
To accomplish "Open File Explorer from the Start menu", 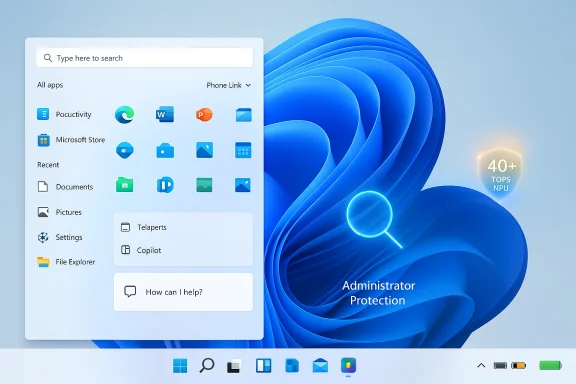I will coord(66,262).
